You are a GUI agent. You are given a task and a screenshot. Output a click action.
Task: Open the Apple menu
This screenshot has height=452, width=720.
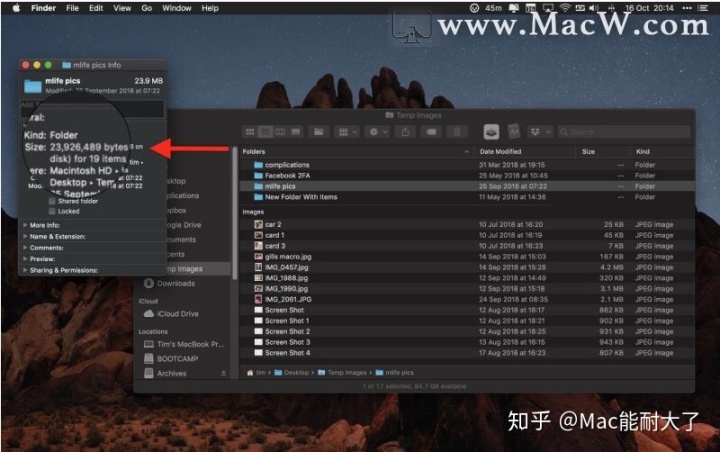(x=16, y=8)
